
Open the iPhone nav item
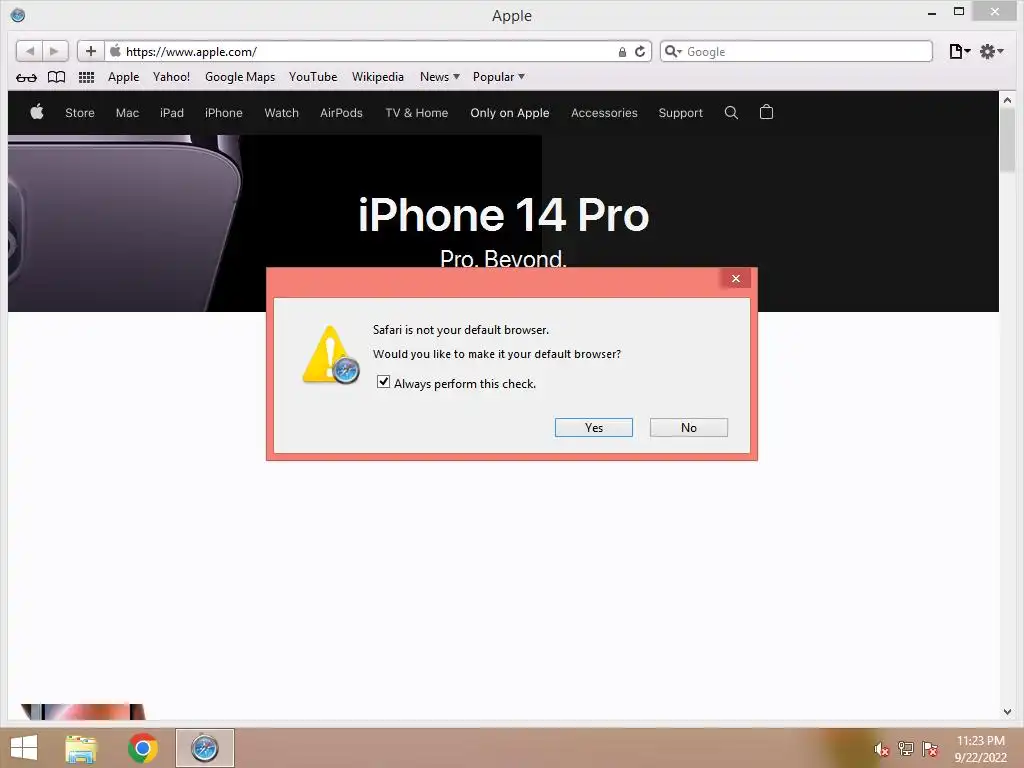pyautogui.click(x=223, y=113)
